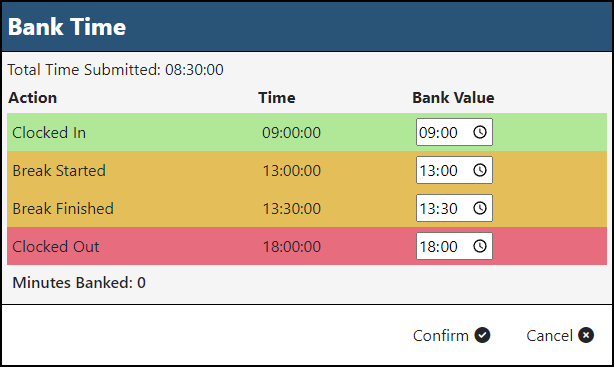The height and width of the screenshot is (367, 614).
Task: Click the Total Time Submitted text
Action: pyautogui.click(x=116, y=70)
